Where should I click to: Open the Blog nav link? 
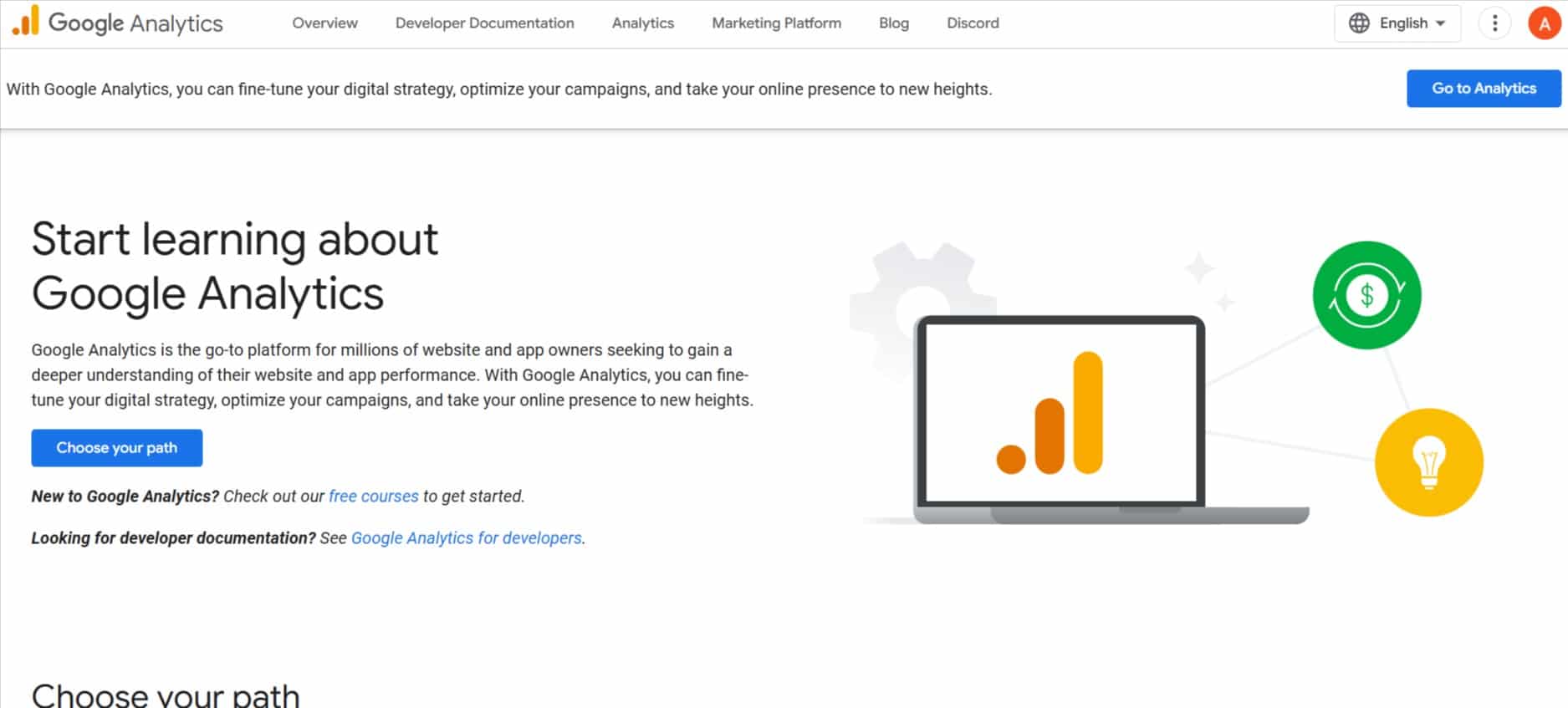click(893, 23)
